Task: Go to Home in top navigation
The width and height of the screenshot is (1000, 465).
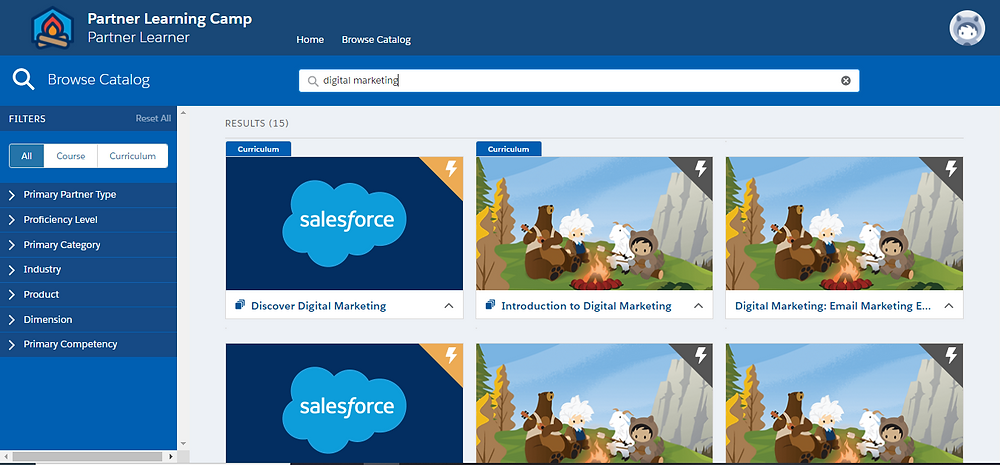Action: pyautogui.click(x=310, y=40)
